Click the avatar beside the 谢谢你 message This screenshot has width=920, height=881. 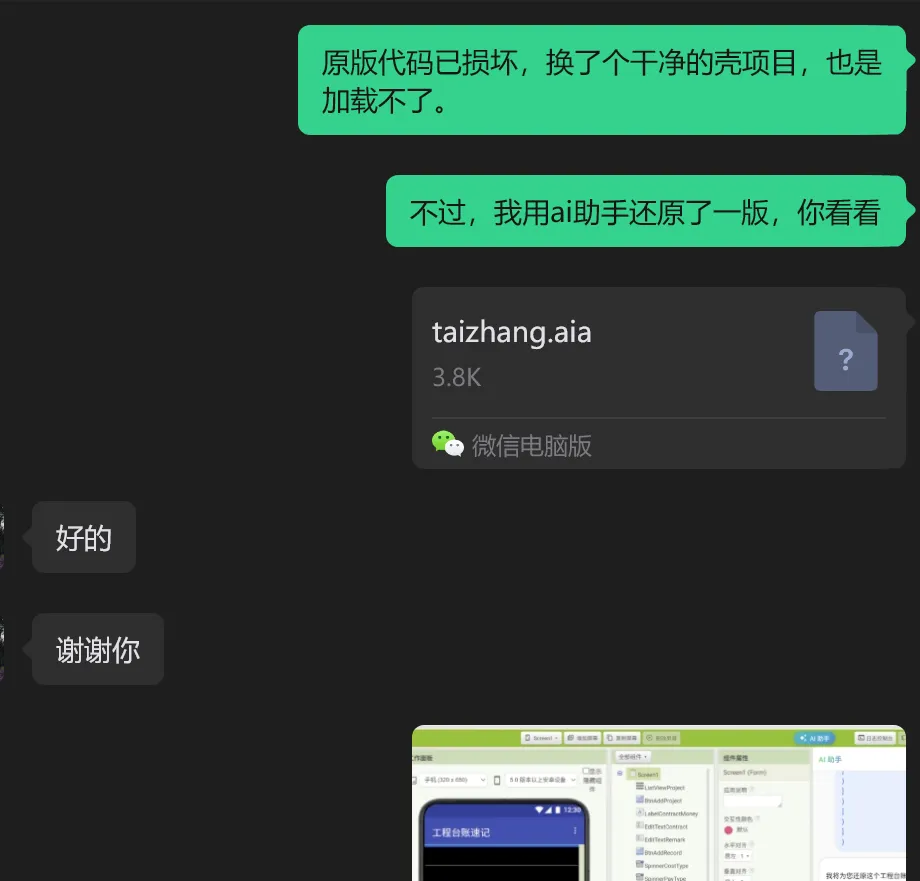click(2, 649)
